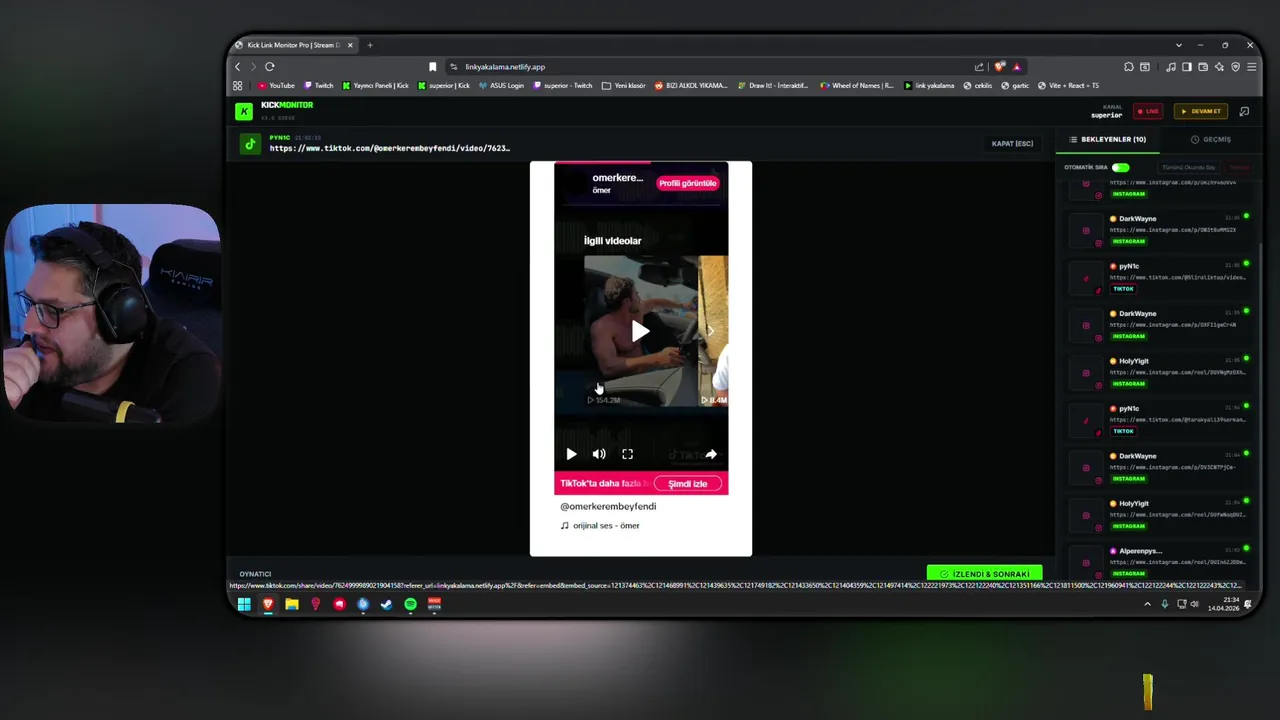Screen dimensions: 1280x720
Task: Open Spotify from the taskbar
Action: [411, 604]
